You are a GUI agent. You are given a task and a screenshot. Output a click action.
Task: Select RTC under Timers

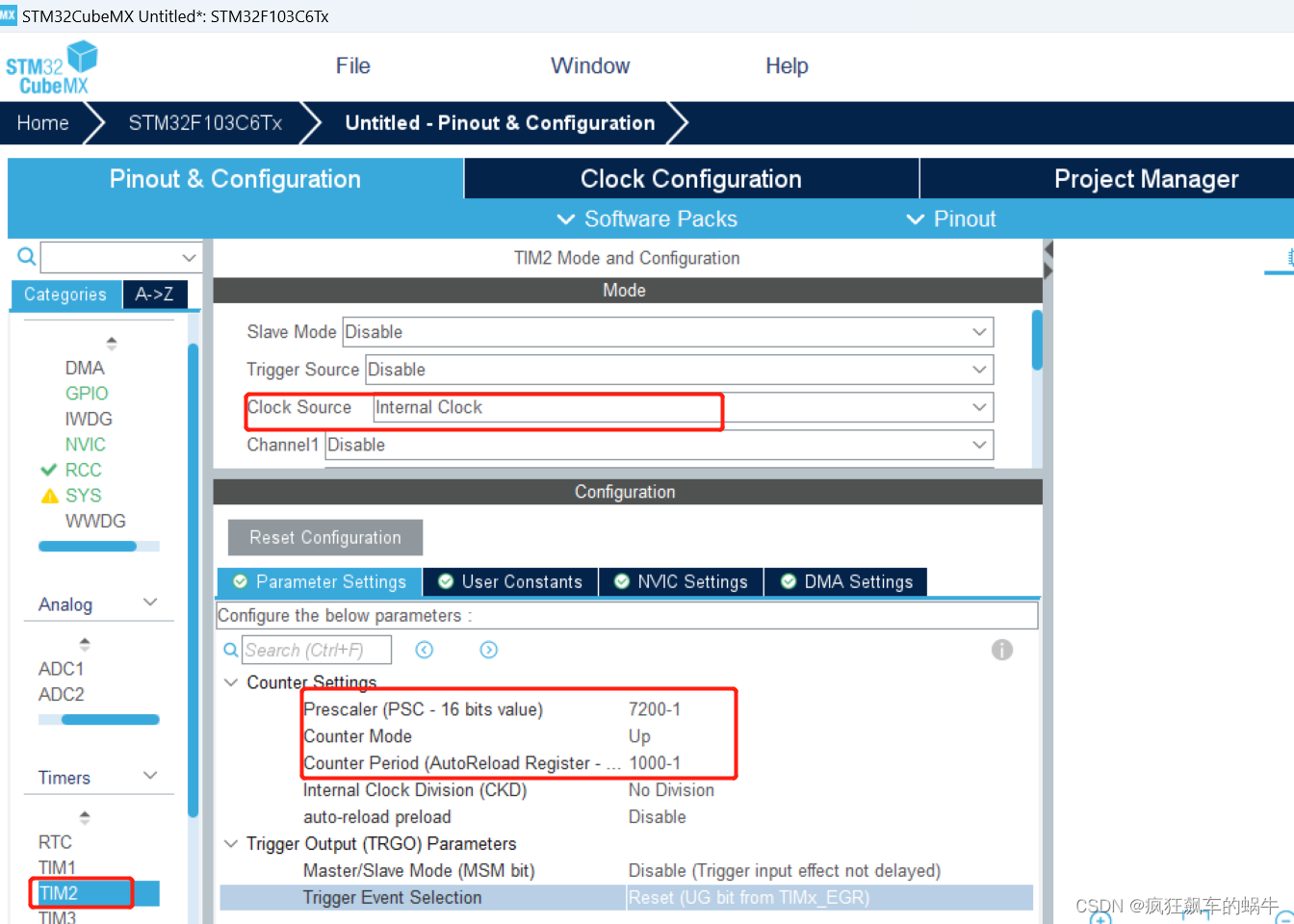[x=55, y=842]
